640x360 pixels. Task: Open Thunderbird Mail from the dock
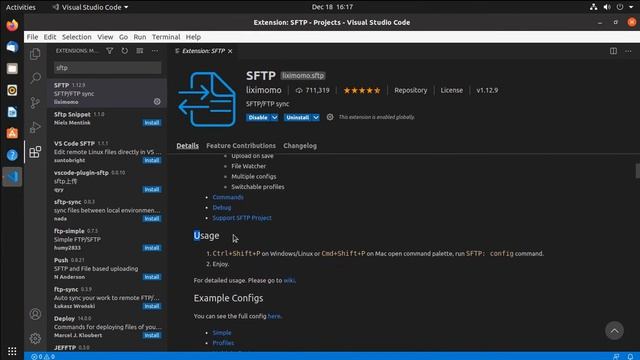click(x=12, y=47)
